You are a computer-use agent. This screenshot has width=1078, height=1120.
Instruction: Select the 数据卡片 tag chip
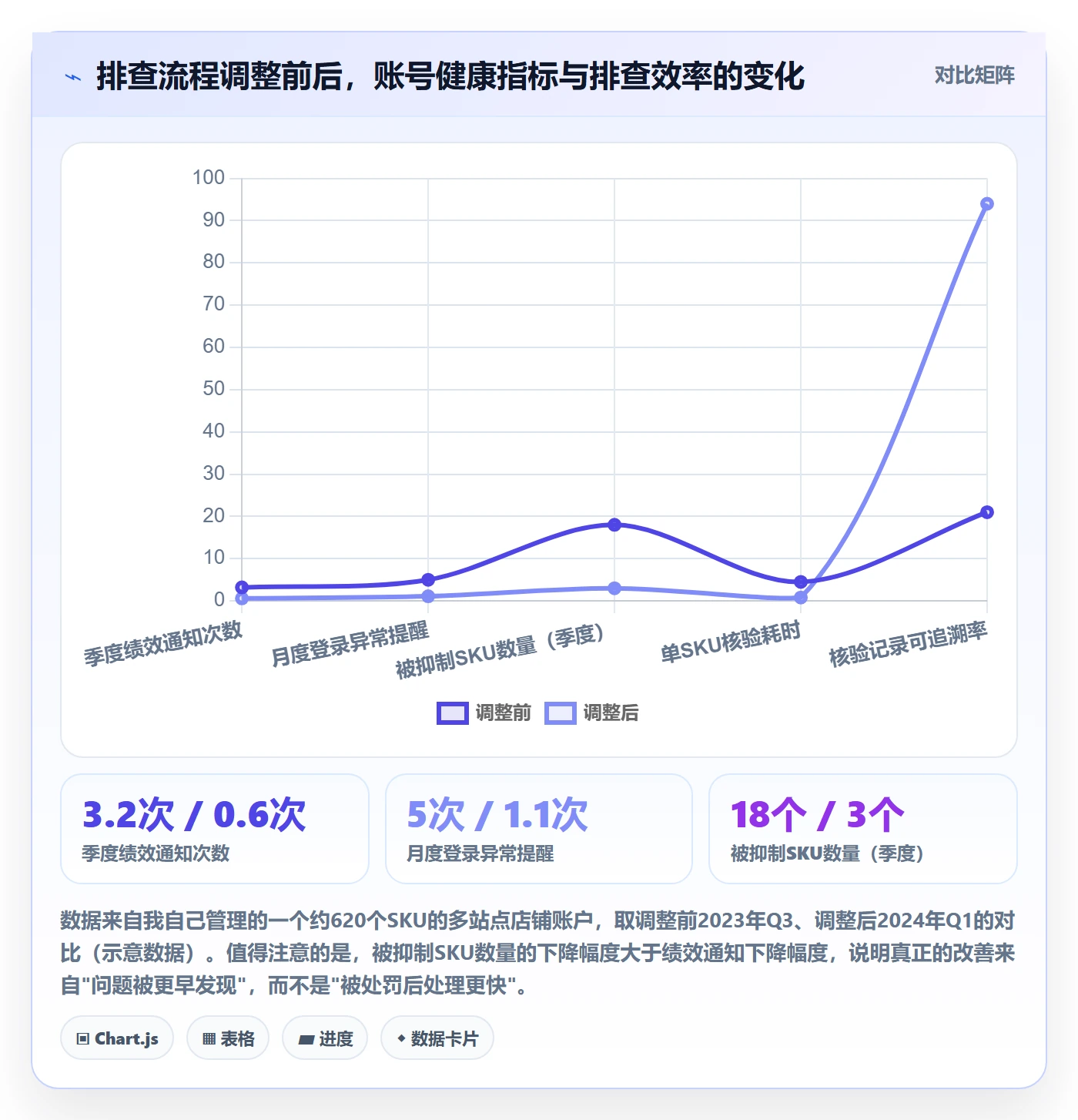point(437,1038)
